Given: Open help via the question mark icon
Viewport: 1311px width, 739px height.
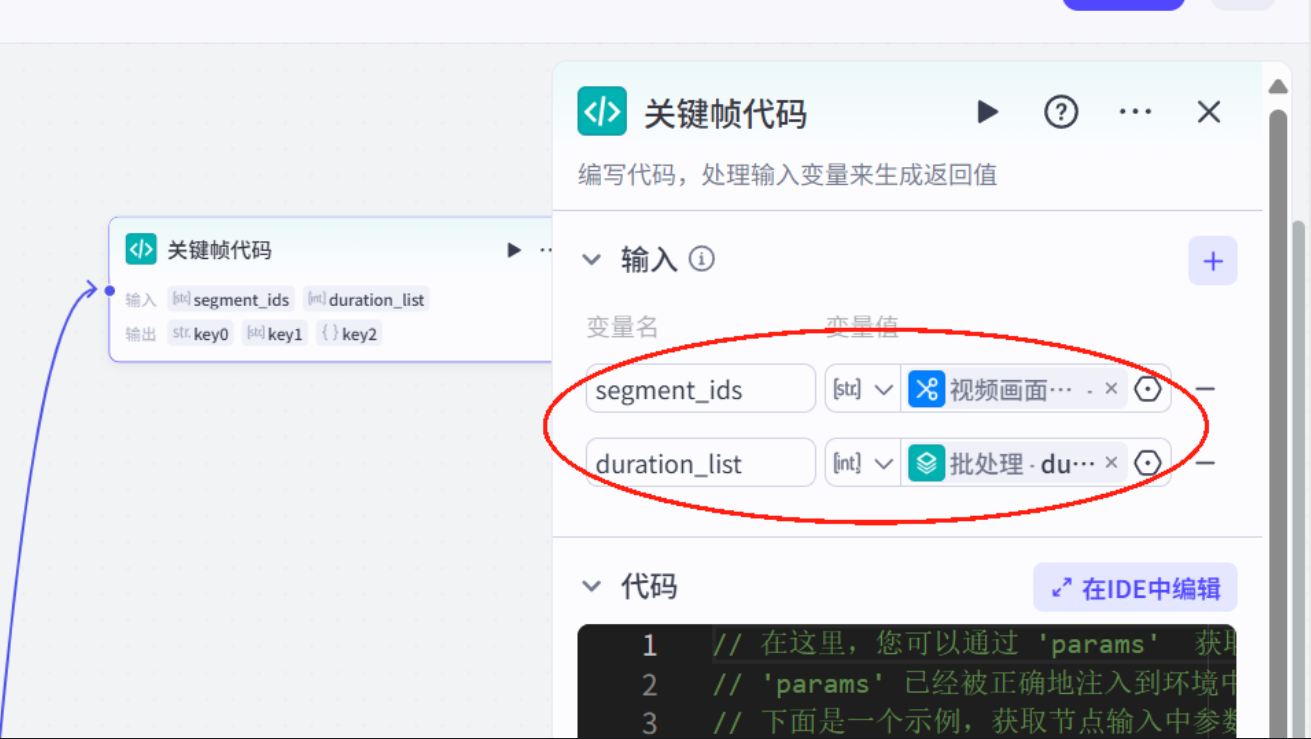Looking at the screenshot, I should point(1061,112).
